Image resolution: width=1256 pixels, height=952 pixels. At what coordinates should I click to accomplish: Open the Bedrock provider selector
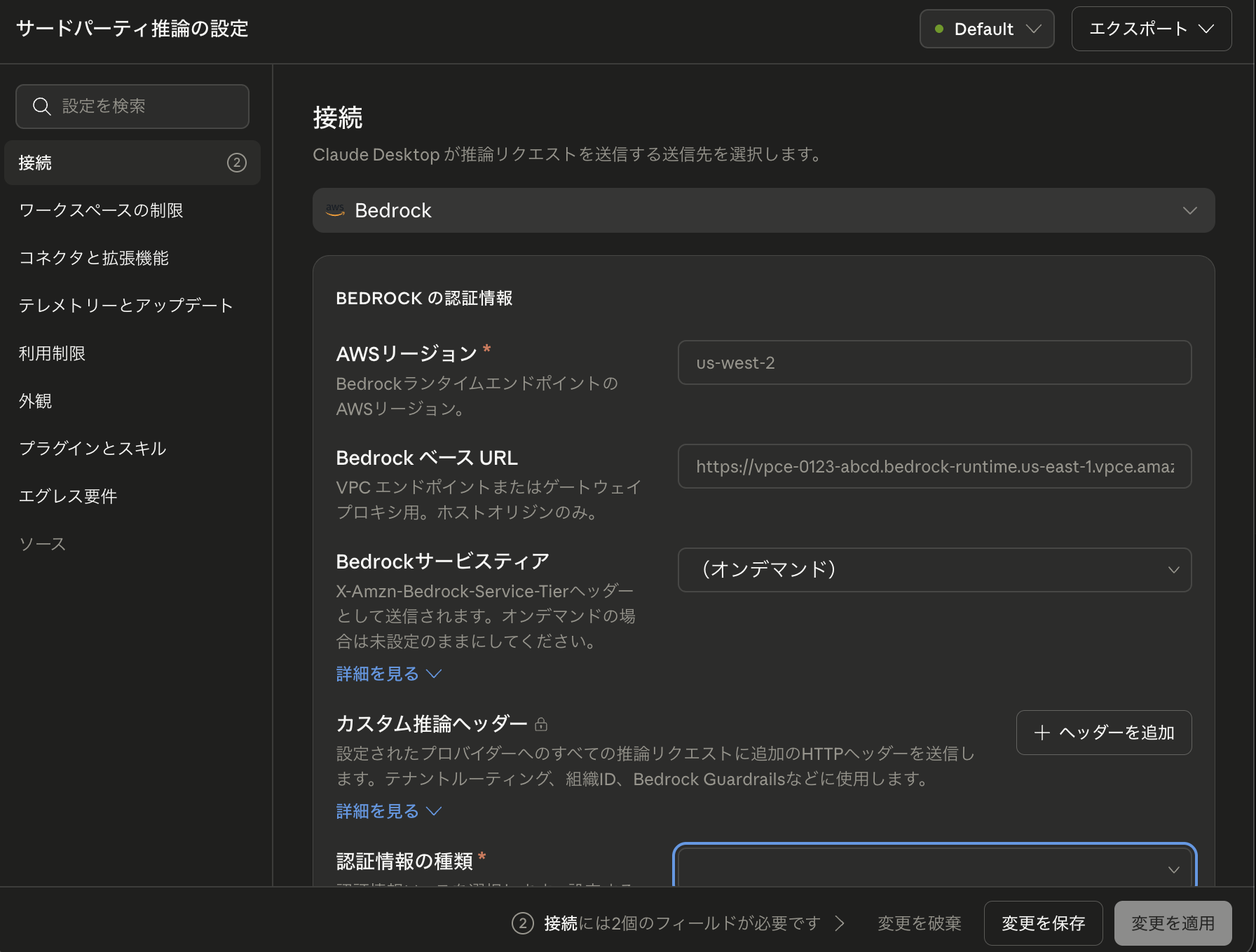click(763, 210)
